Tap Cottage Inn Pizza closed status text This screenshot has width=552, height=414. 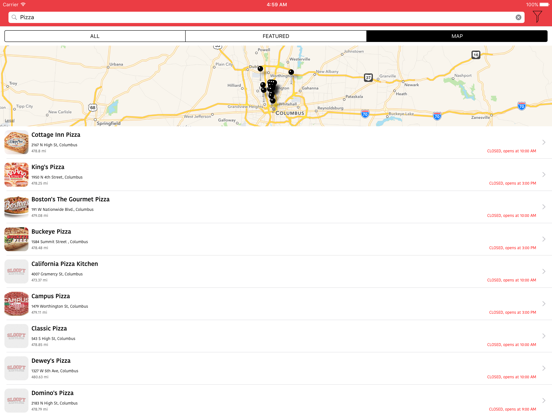[512, 151]
